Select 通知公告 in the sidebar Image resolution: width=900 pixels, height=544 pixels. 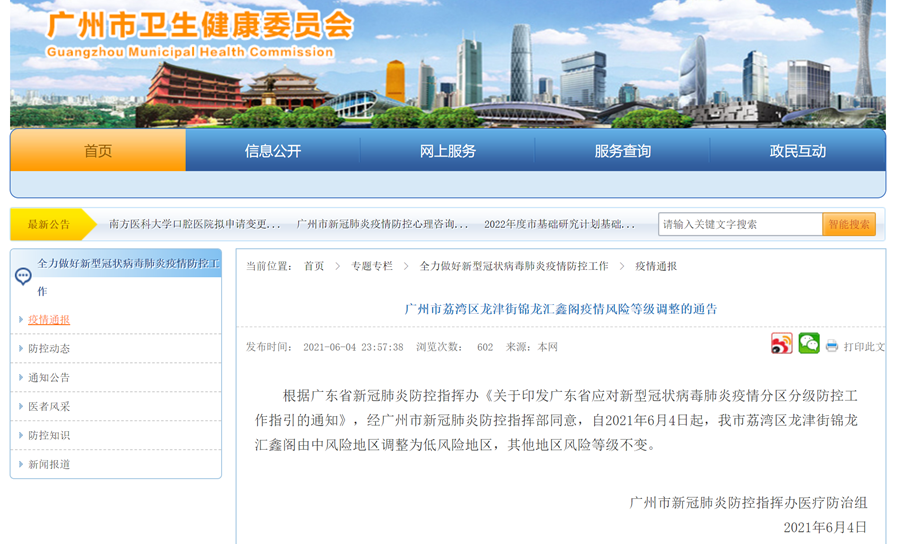[49, 377]
